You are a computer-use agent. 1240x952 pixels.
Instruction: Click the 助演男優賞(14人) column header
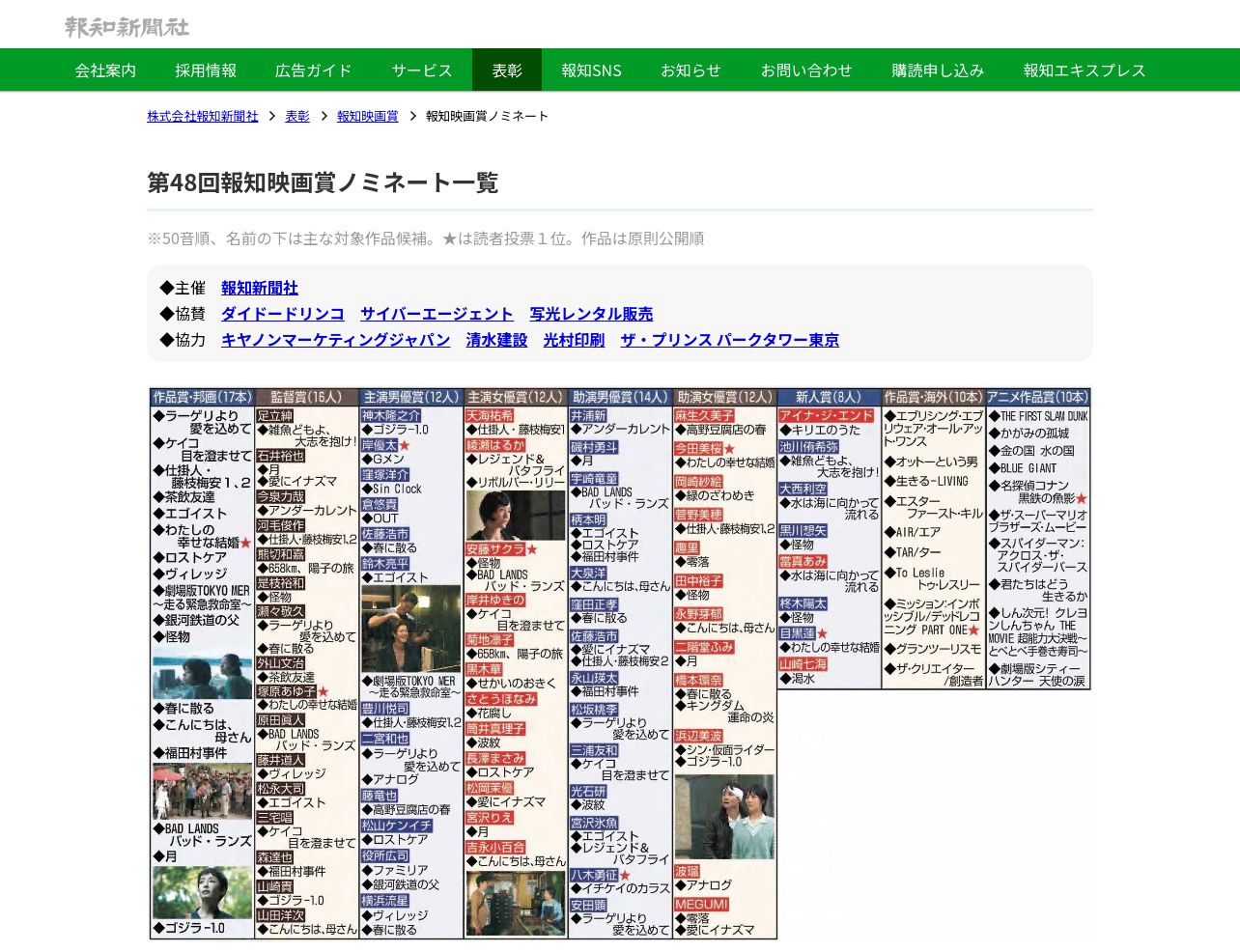coord(620,398)
